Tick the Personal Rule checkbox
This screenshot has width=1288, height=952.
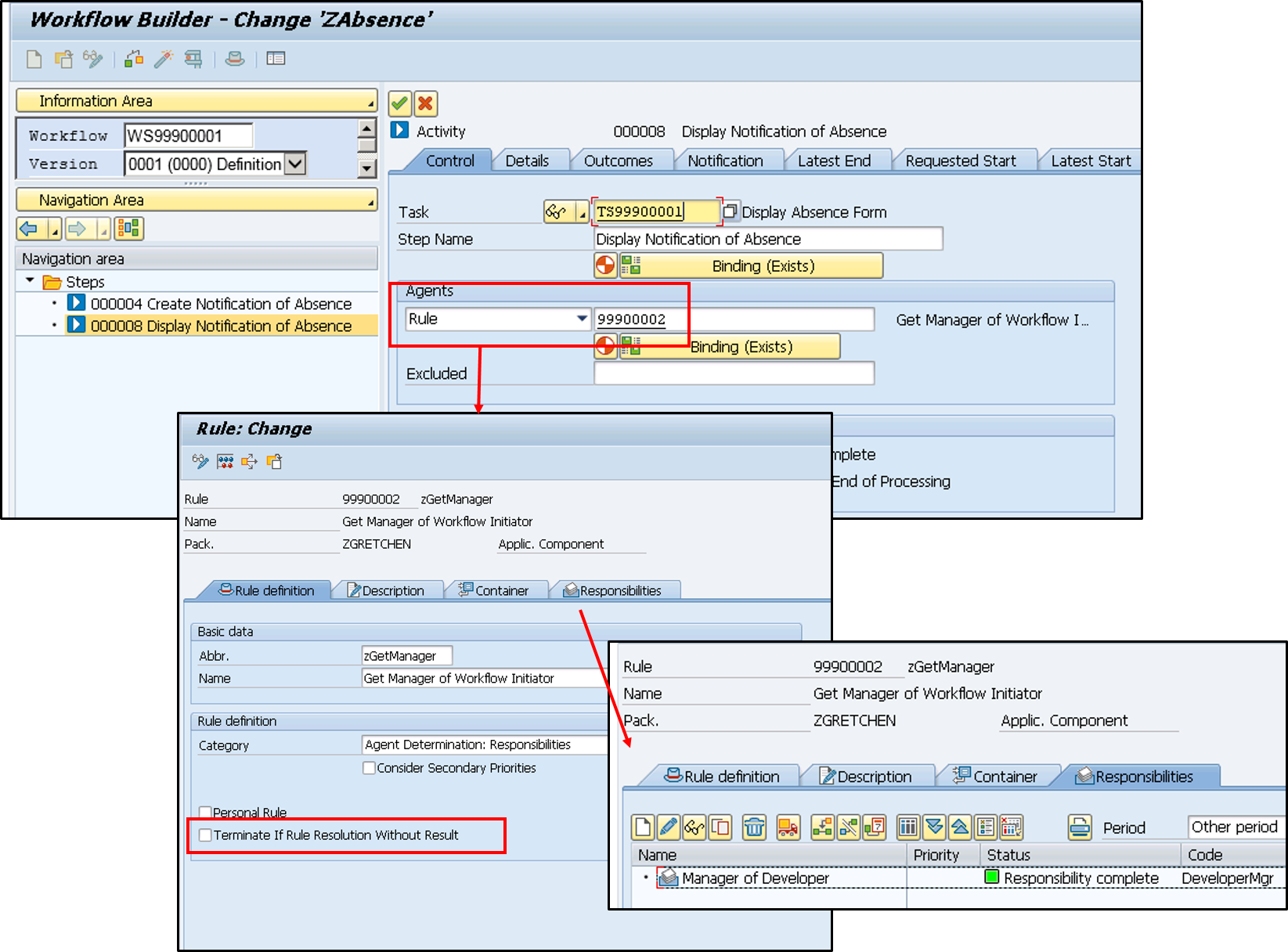click(x=205, y=813)
